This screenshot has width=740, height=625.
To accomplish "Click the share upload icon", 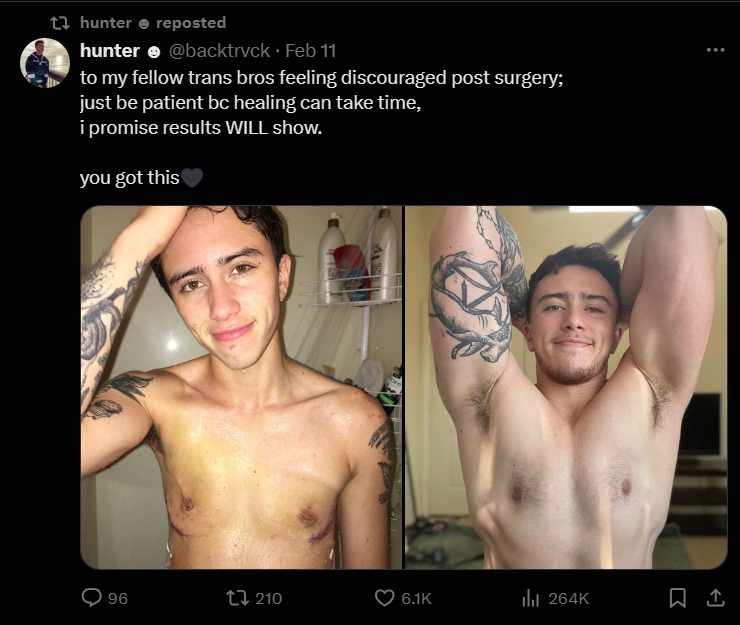I will (715, 598).
